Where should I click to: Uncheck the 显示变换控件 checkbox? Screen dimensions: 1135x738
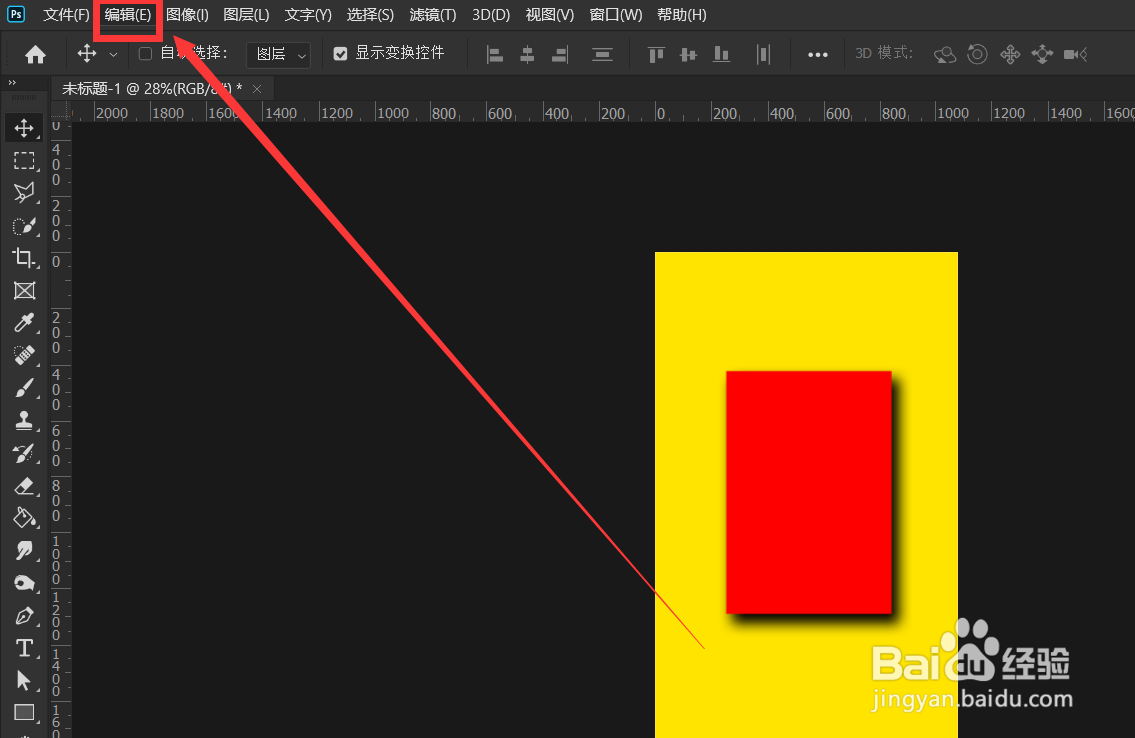click(x=340, y=54)
